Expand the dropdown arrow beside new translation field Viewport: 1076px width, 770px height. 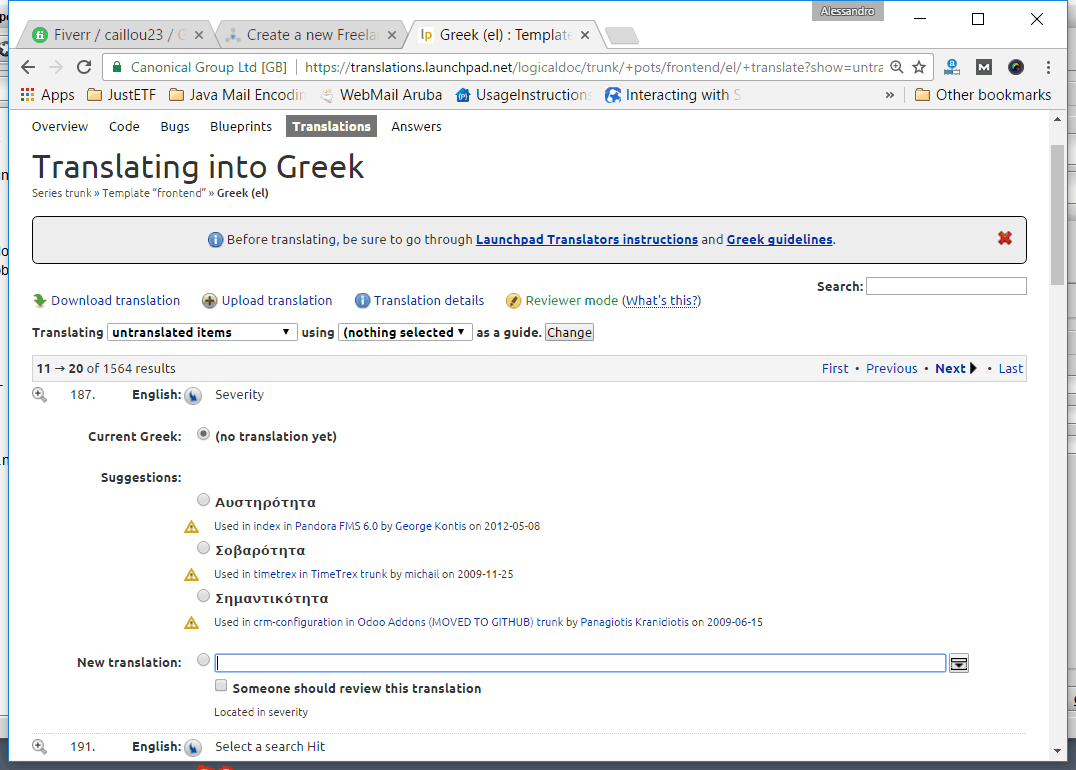click(x=958, y=663)
